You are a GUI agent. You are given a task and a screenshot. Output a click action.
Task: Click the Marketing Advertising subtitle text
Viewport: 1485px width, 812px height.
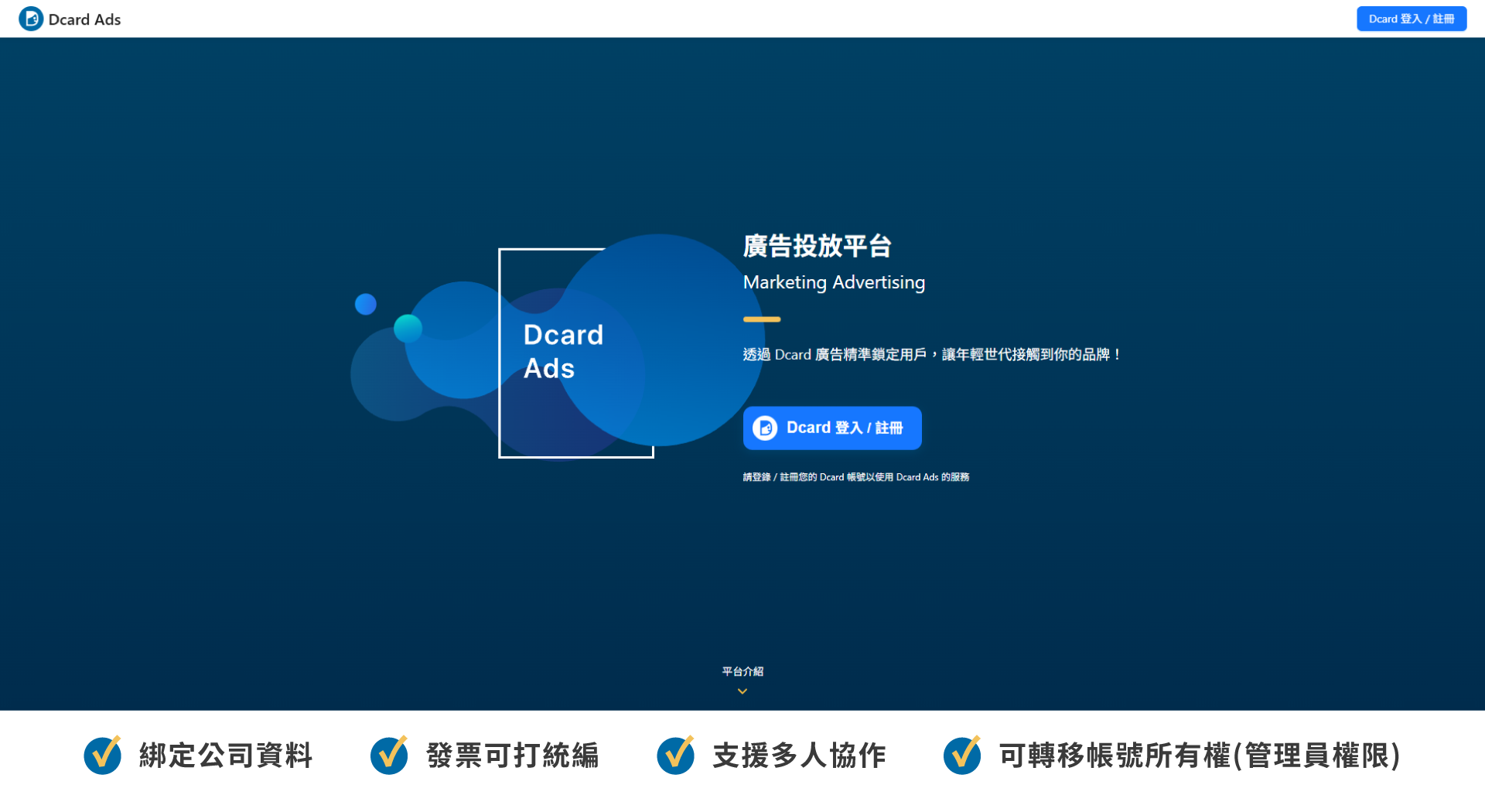[834, 282]
